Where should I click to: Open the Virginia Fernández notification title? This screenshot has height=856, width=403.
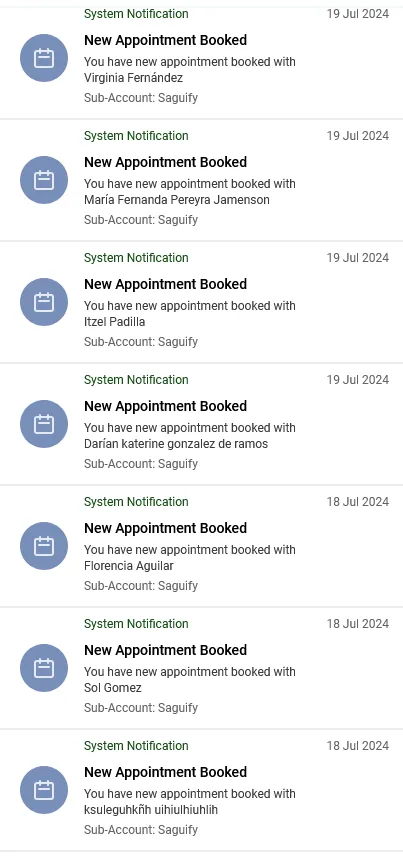(x=165, y=40)
